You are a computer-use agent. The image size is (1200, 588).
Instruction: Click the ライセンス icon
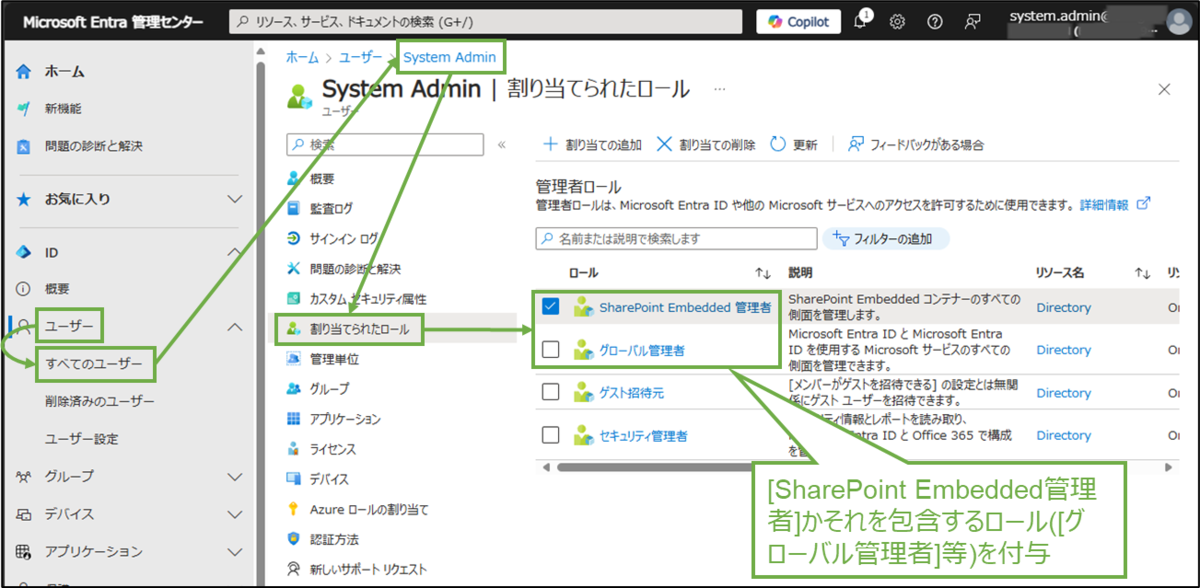tap(294, 450)
